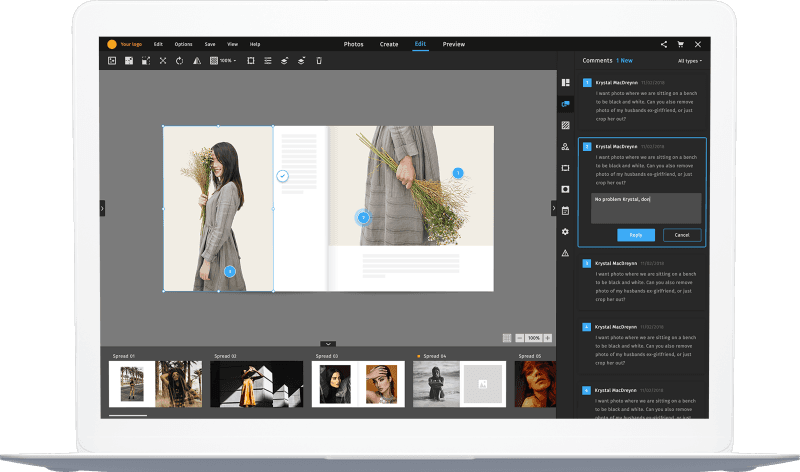Open the layouts panel in right sidebar

[x=565, y=82]
